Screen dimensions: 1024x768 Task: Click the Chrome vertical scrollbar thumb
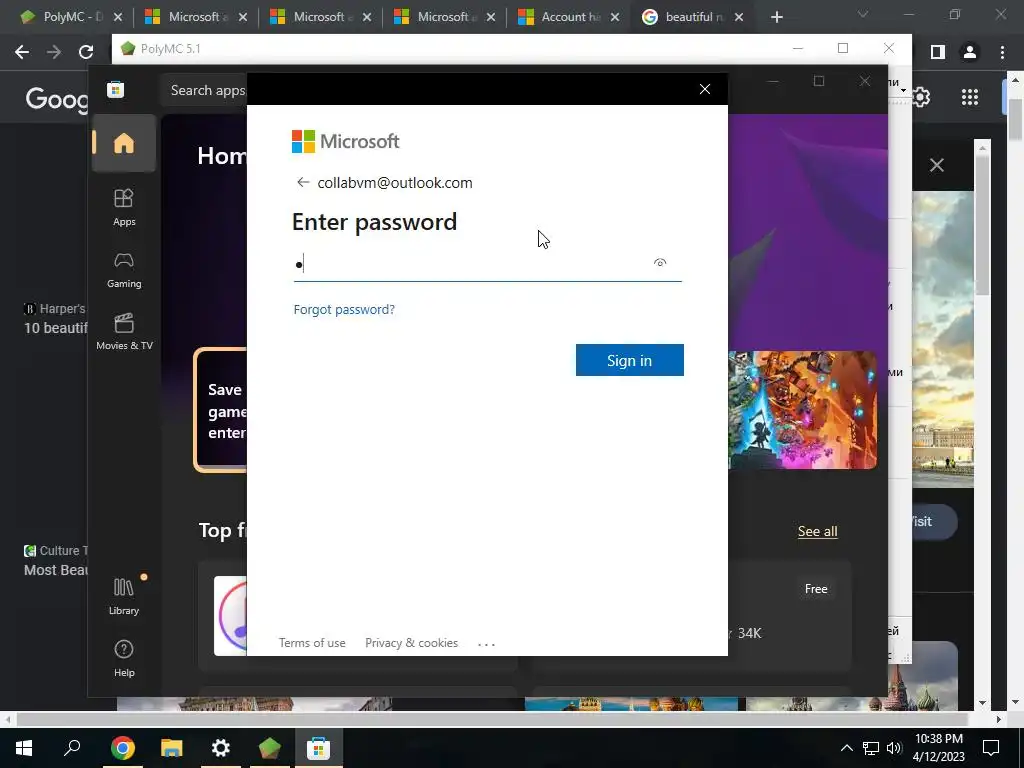coord(1016,119)
